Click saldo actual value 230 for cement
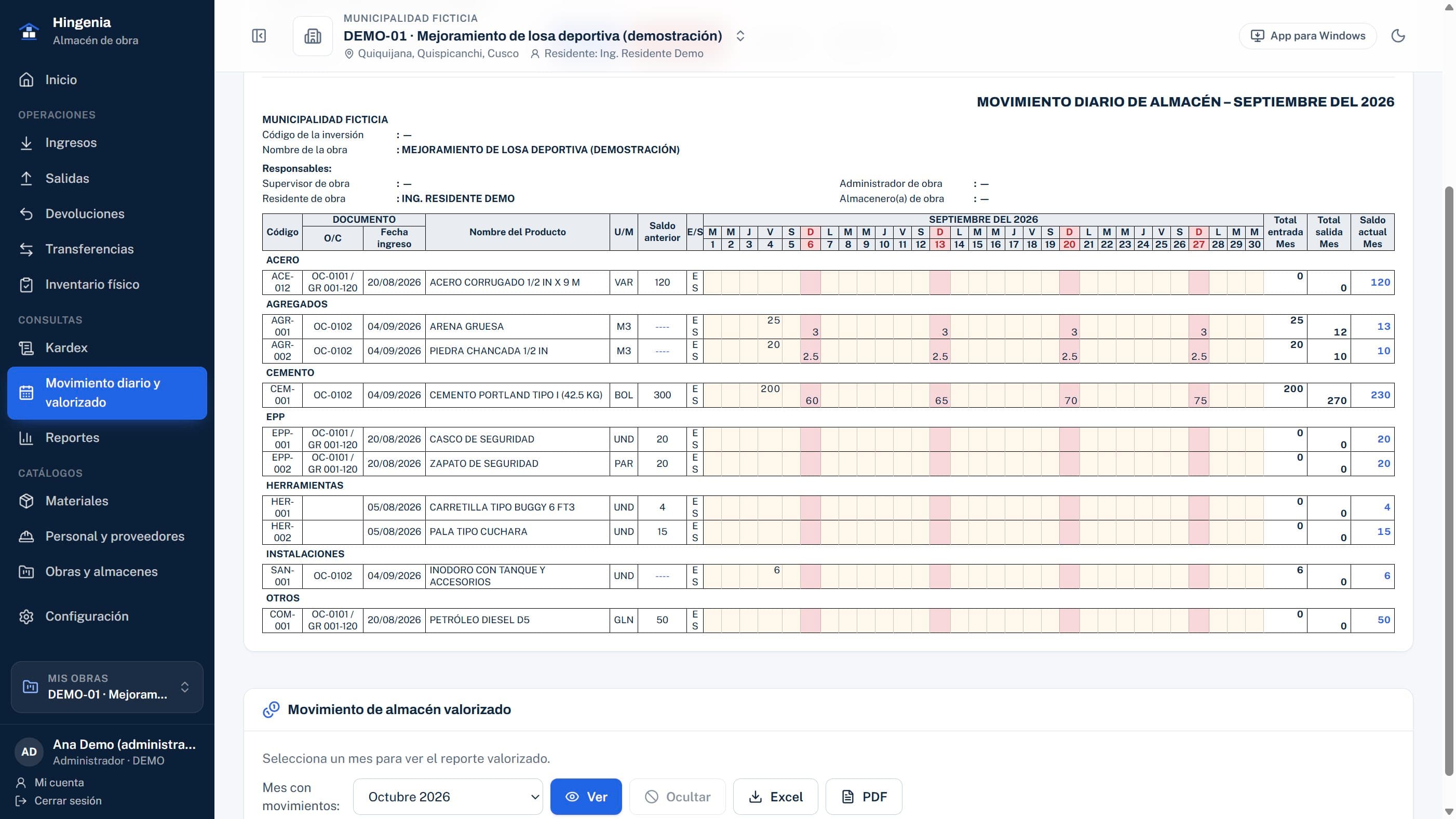The height and width of the screenshot is (819, 1456). pos(1380,395)
